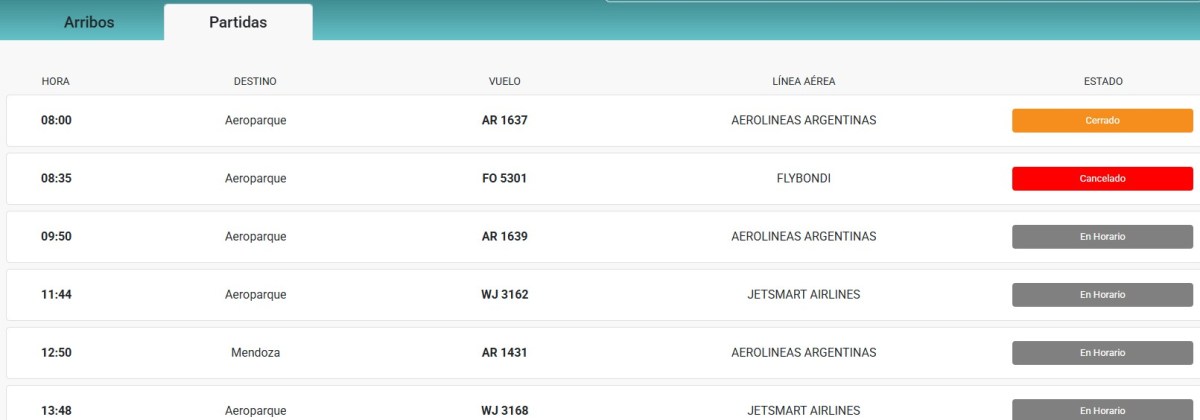Image resolution: width=1200 pixels, height=420 pixels.
Task: Click the 11:44 departure time
Action: [x=56, y=294]
